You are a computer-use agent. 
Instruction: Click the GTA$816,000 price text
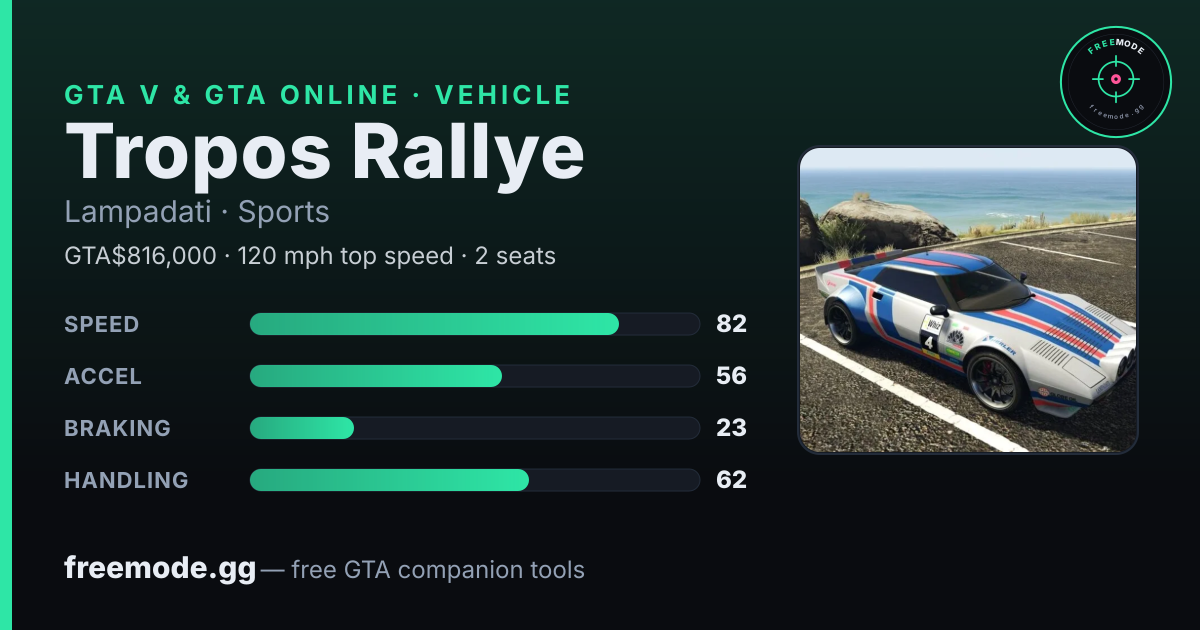(140, 256)
